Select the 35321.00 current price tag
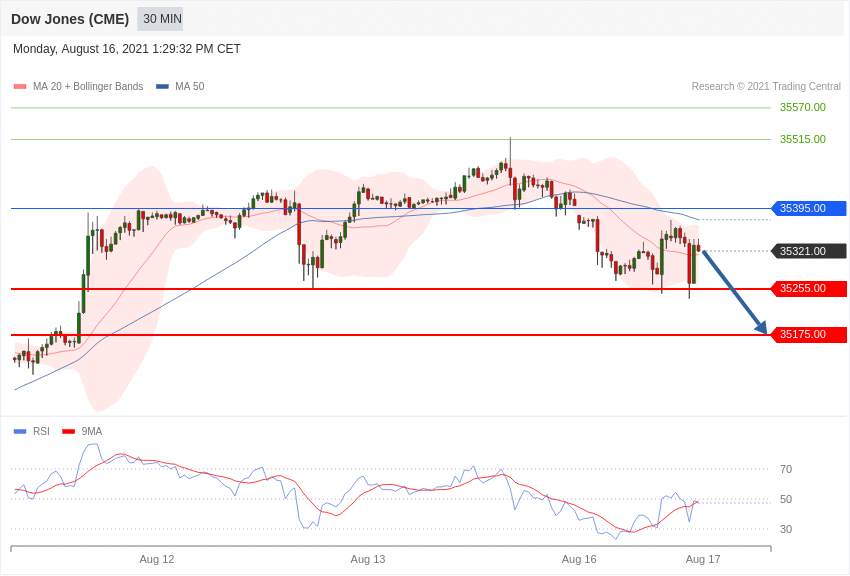The image size is (850, 576). (808, 251)
